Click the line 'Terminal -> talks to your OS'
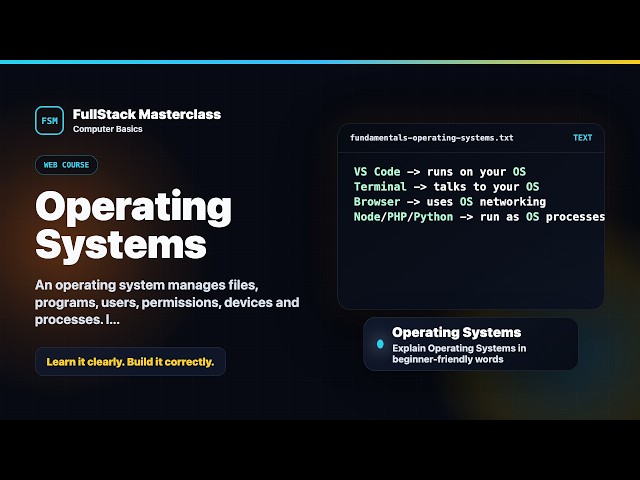 point(447,187)
